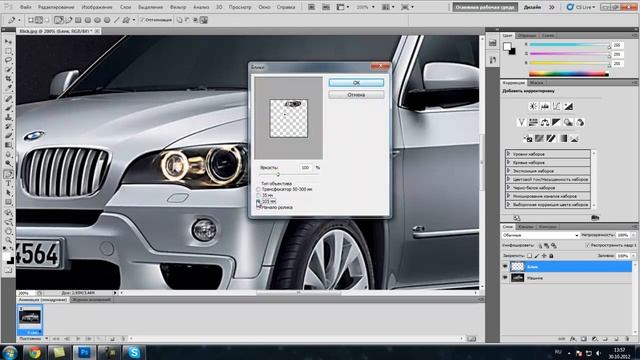This screenshot has height=360, width=640.
Task: Add a Channel Mixer adjustment
Action: (580, 122)
